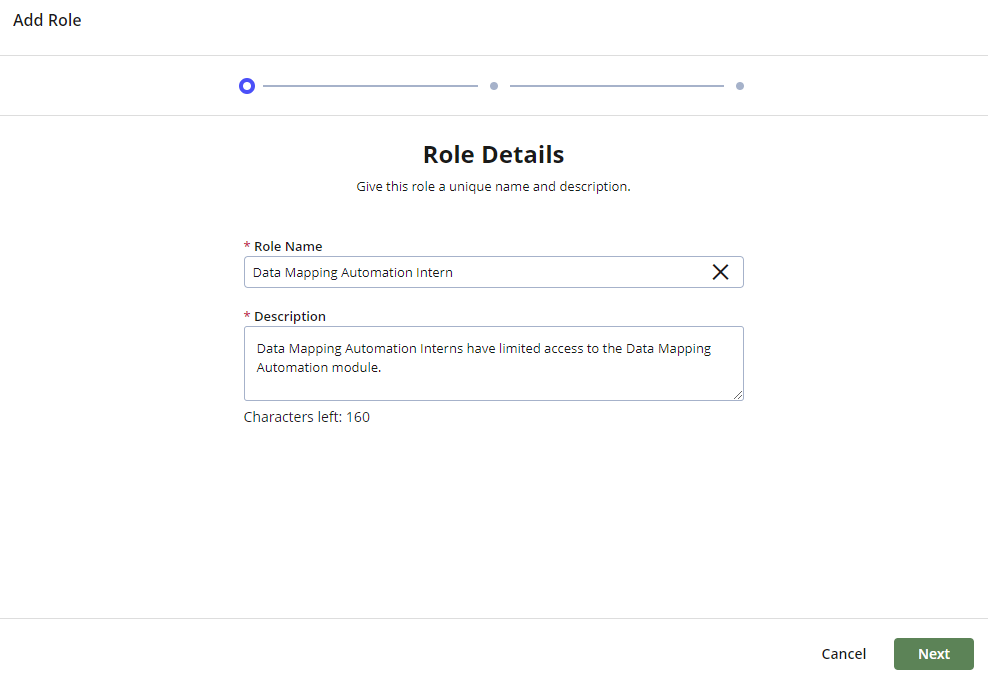Click the Add Role page title
The width and height of the screenshot is (988, 682).
point(47,20)
